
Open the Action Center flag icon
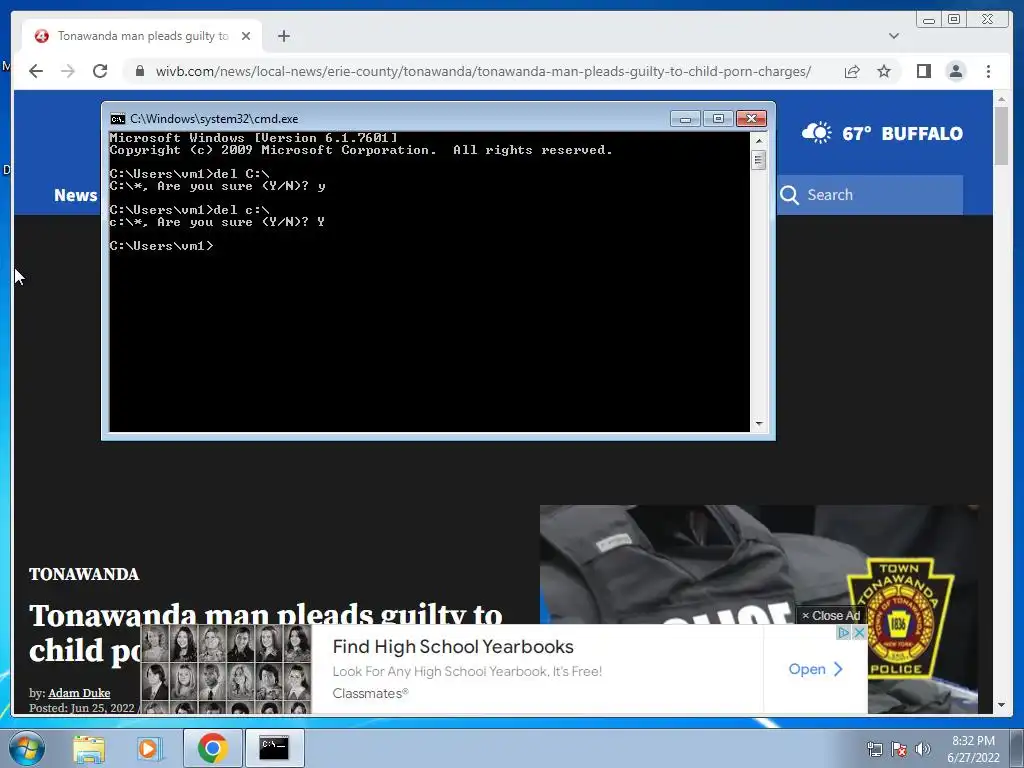click(x=899, y=749)
